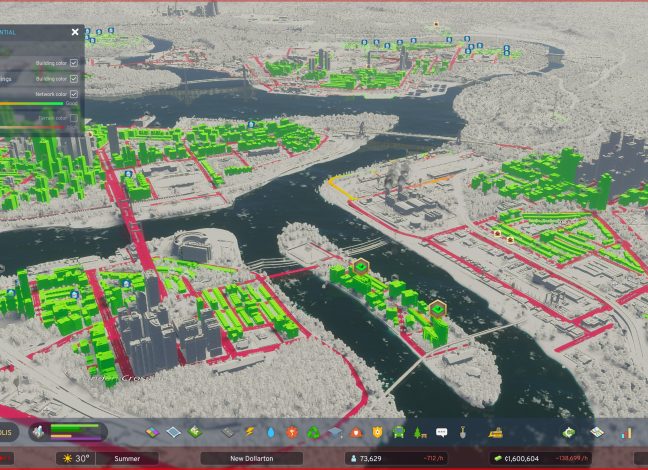Image resolution: width=648 pixels, height=470 pixels.
Task: Close the info view panel
Action: [74, 31]
